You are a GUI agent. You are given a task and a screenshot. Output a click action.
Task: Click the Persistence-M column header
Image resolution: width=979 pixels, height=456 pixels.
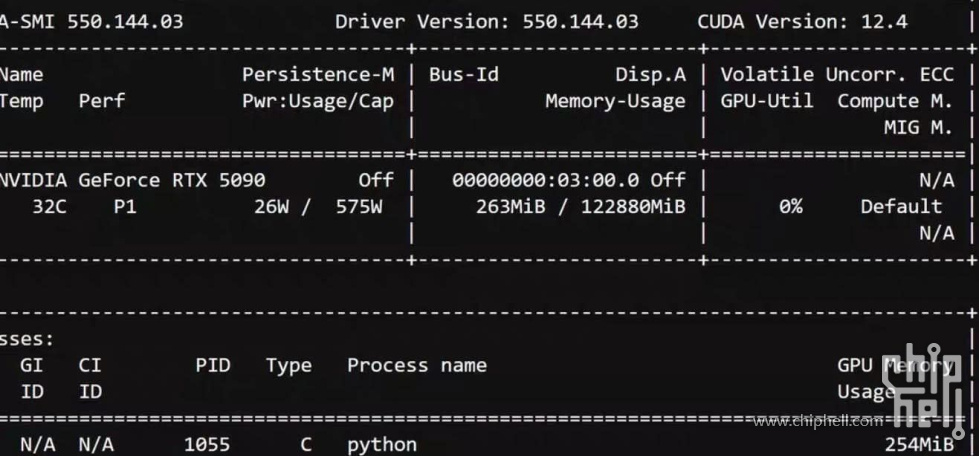tap(318, 75)
